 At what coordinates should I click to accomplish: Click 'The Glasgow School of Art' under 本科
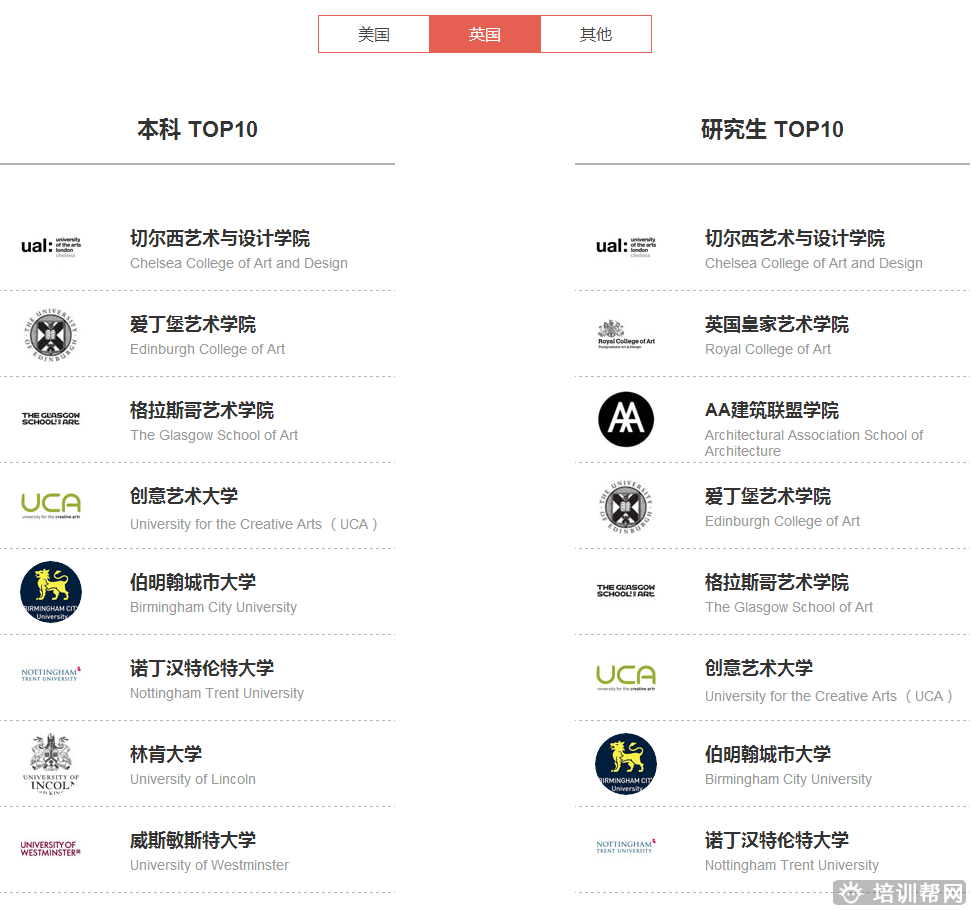[214, 435]
